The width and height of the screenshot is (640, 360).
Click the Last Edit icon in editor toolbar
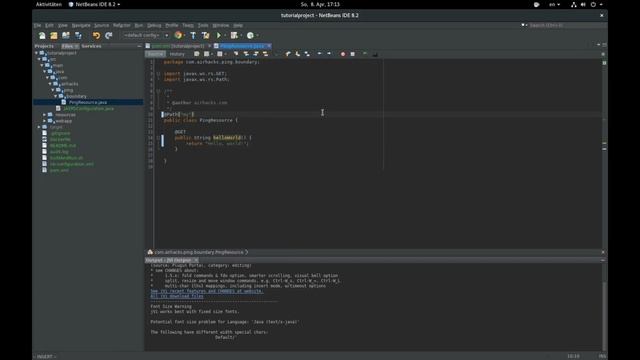click(197, 54)
